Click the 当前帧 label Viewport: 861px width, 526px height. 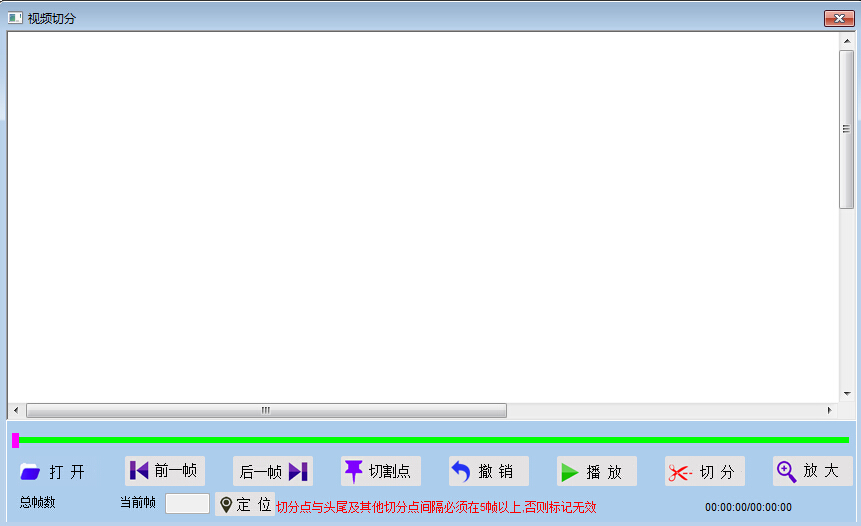(x=138, y=502)
